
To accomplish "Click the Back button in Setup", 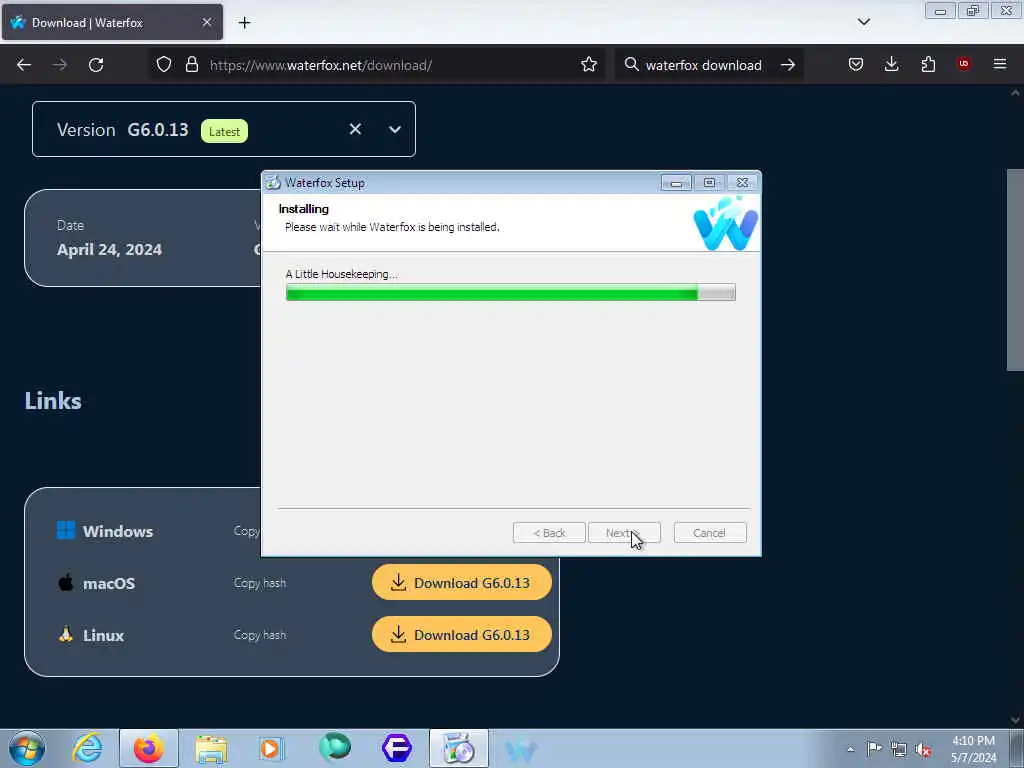I will [x=549, y=533].
